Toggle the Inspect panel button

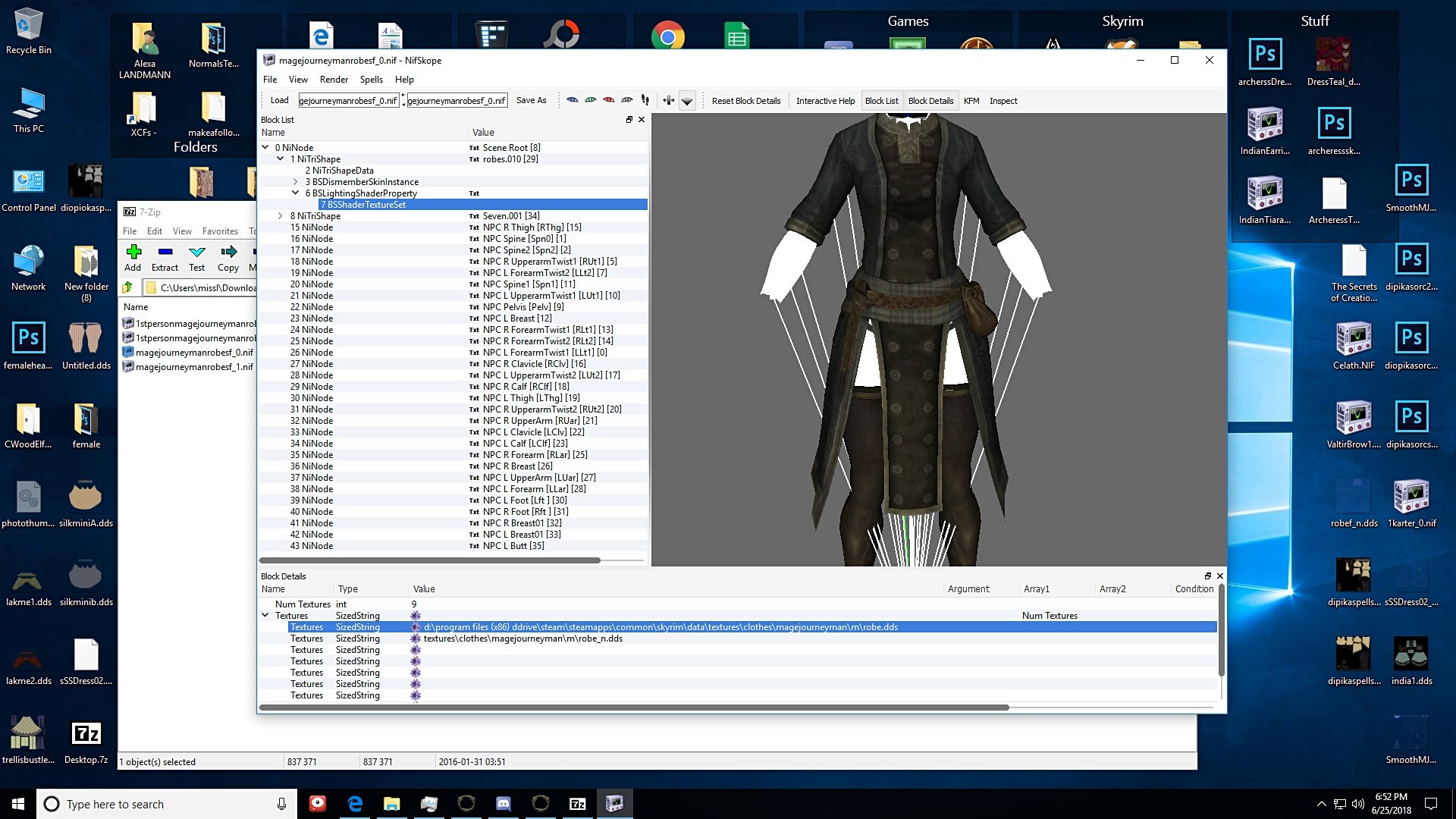click(1003, 101)
